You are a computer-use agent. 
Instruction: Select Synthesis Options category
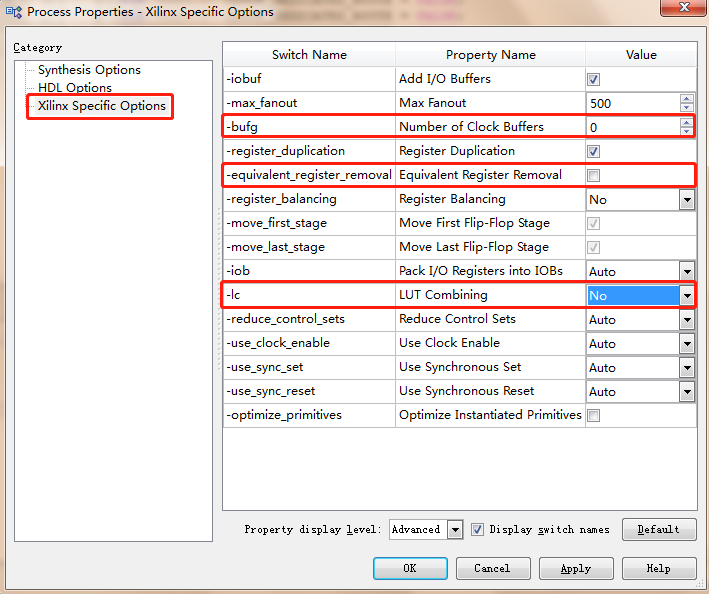coord(89,70)
